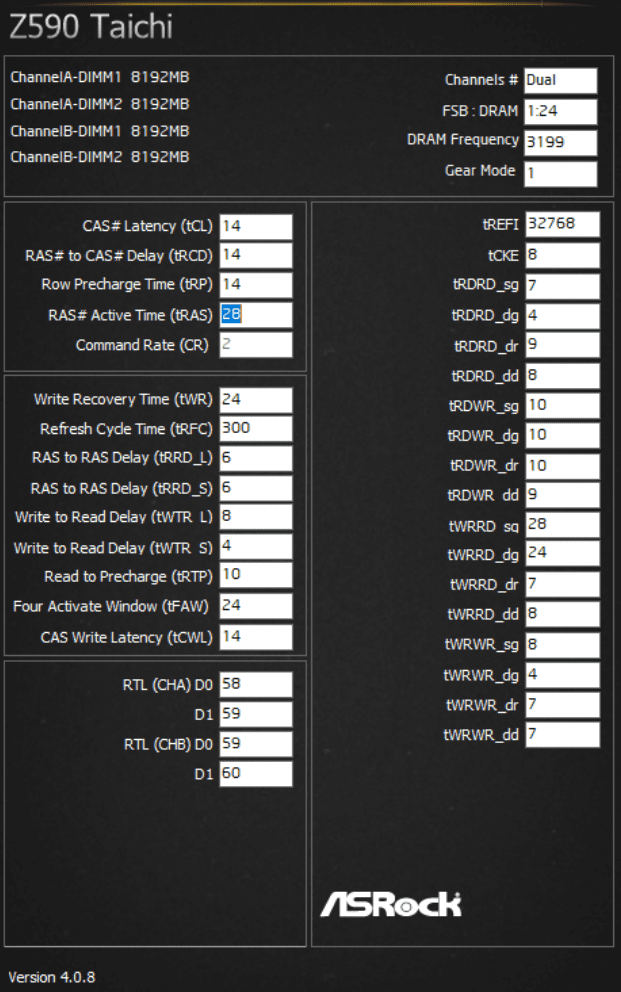Select the CAS Write Latency (tCWL) field

pos(256,637)
